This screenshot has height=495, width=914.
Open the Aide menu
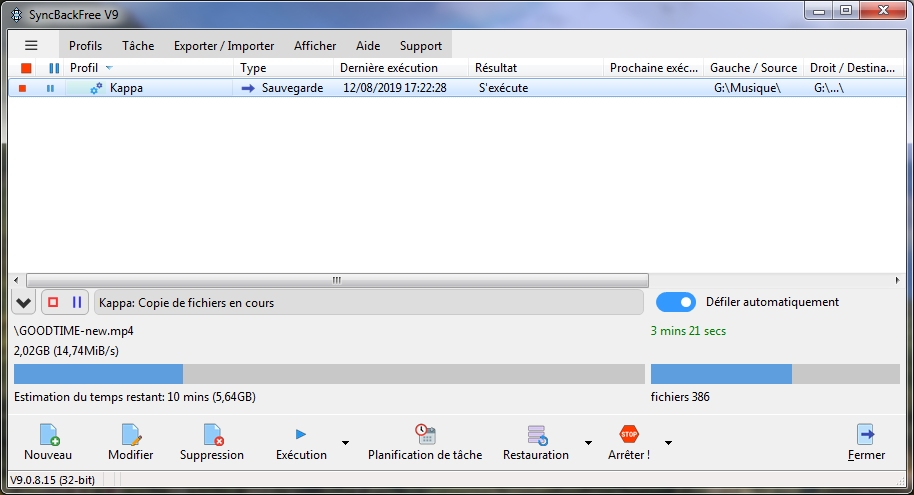[x=368, y=45]
